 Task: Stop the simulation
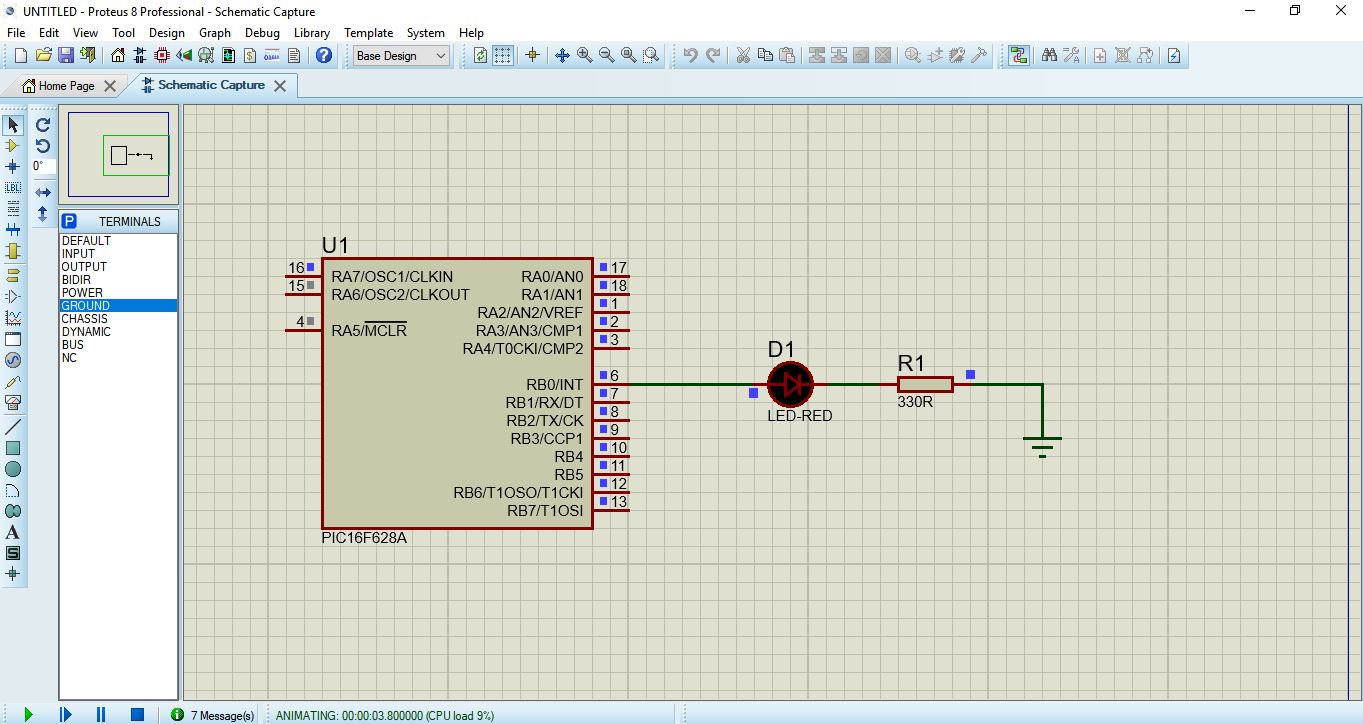[x=137, y=714]
